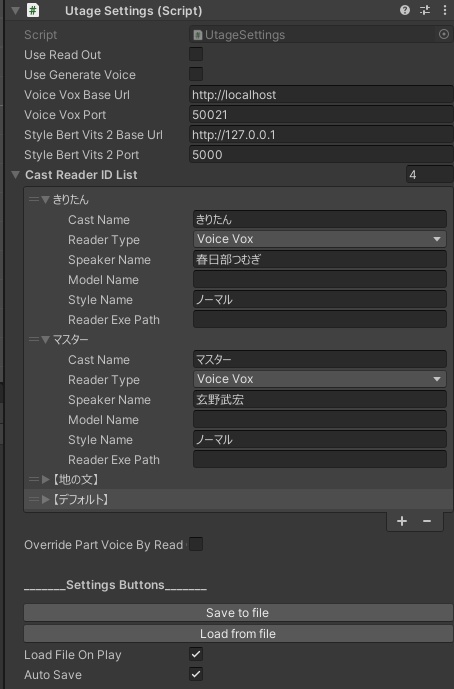Viewport: 454px width, 689px height.
Task: Toggle the Use Generate Voice checkbox
Action: coord(196,74)
